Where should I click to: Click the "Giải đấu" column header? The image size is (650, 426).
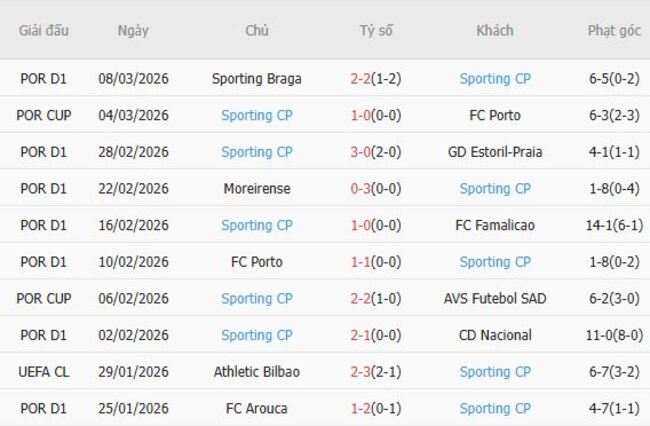(44, 30)
